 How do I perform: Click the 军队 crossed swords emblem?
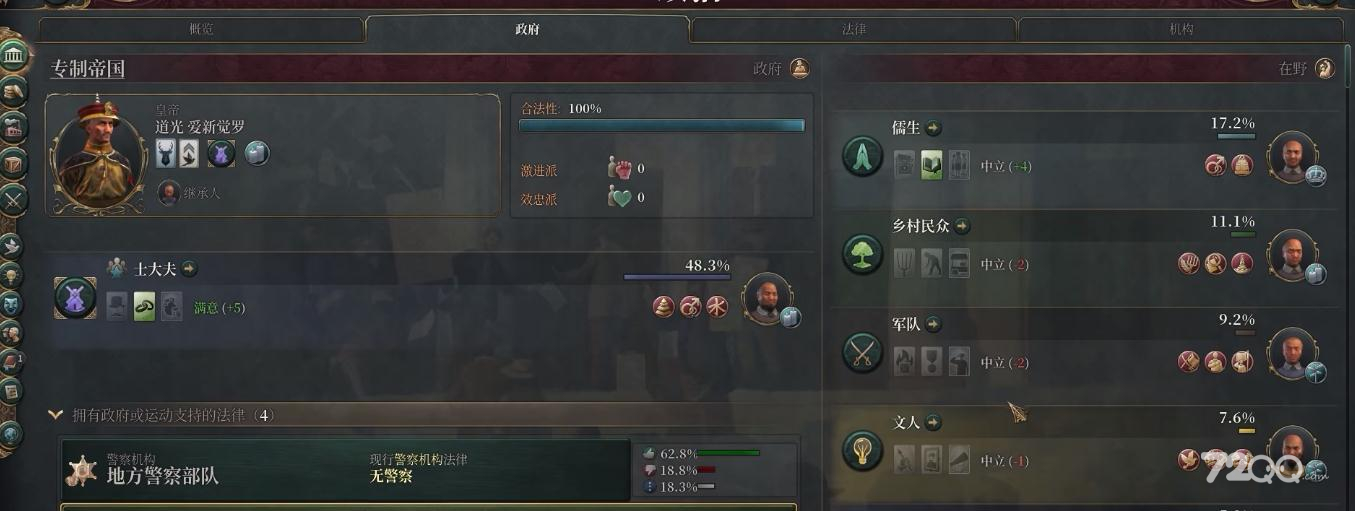click(x=862, y=353)
